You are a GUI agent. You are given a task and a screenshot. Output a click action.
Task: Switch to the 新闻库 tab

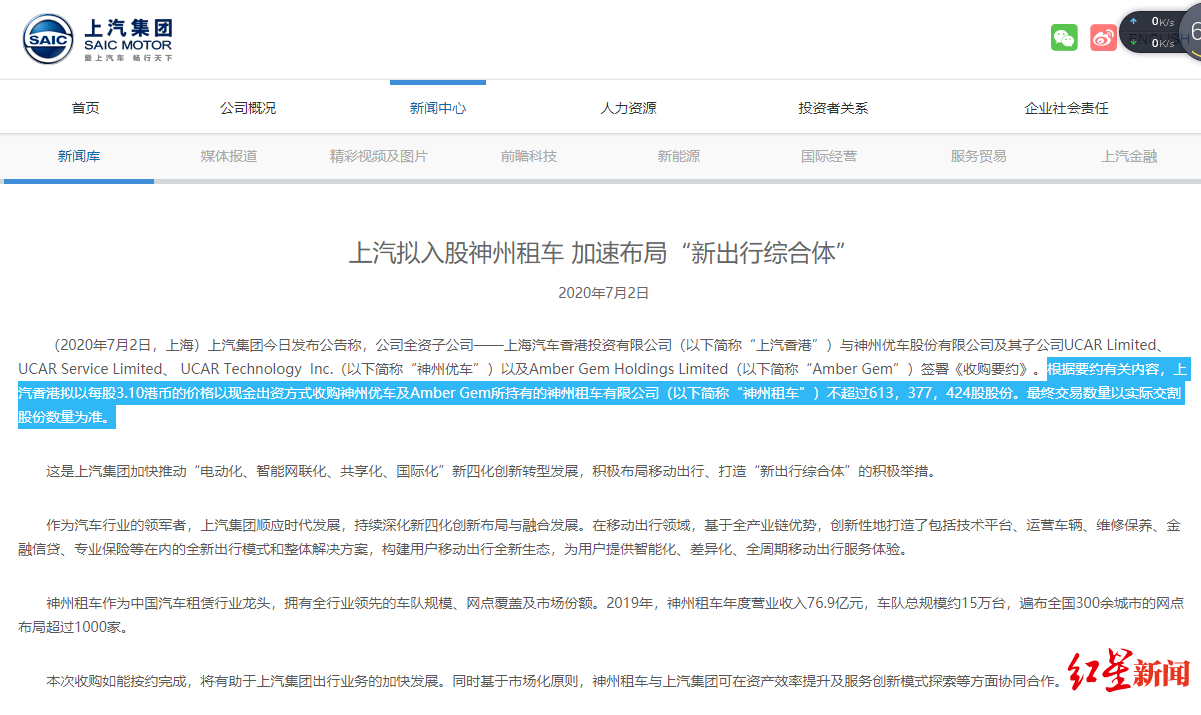(79, 156)
